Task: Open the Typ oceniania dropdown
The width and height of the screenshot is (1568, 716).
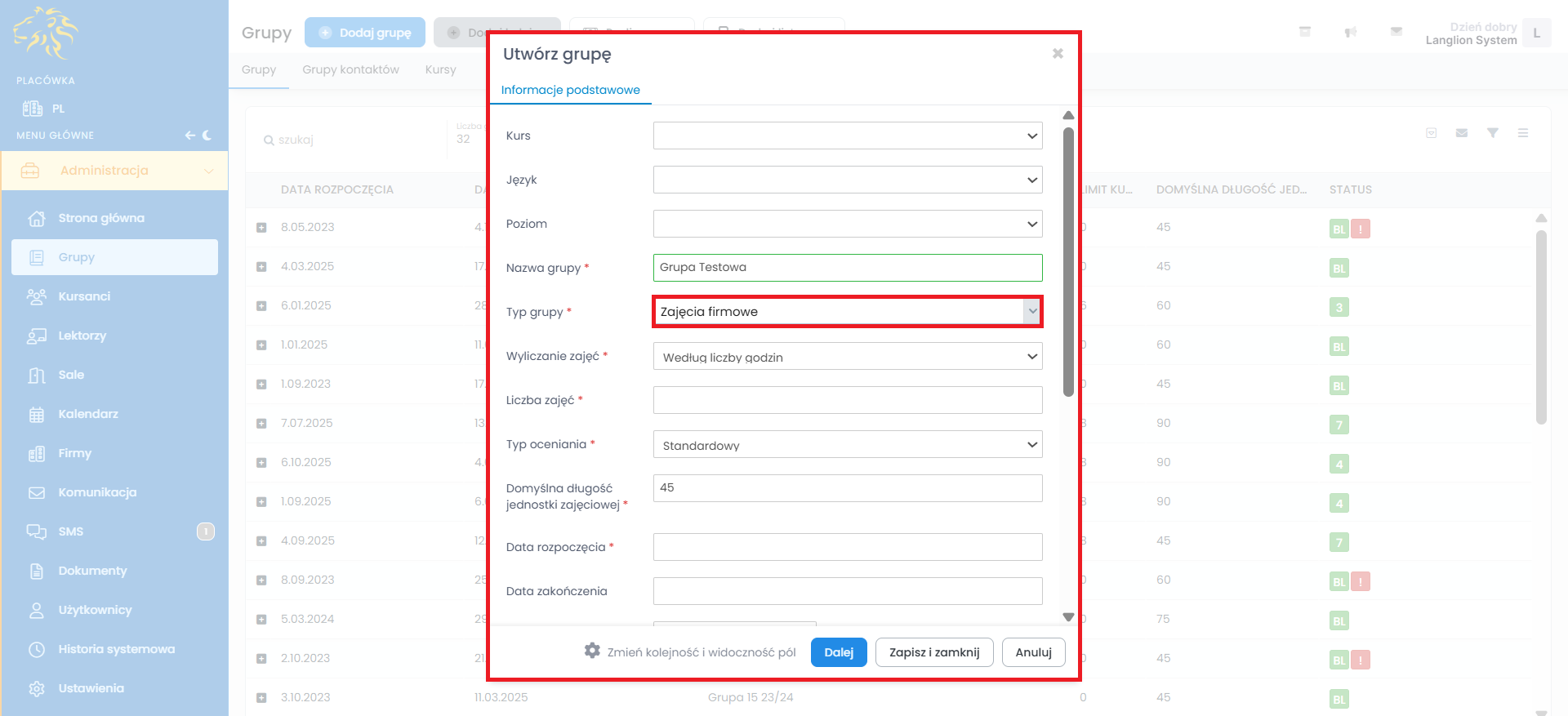Action: click(x=847, y=444)
